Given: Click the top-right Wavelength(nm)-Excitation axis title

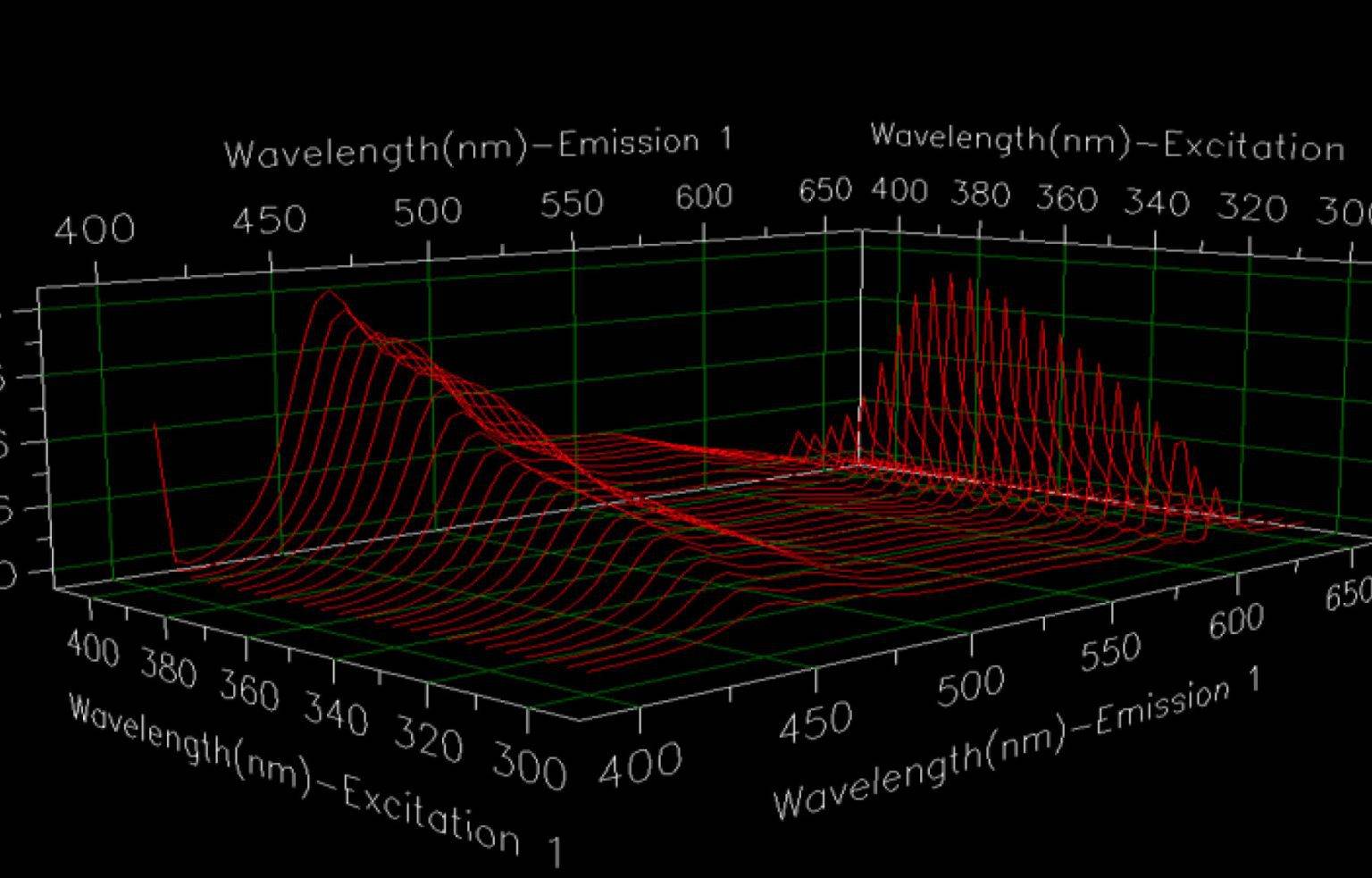Looking at the screenshot, I should [x=1108, y=141].
